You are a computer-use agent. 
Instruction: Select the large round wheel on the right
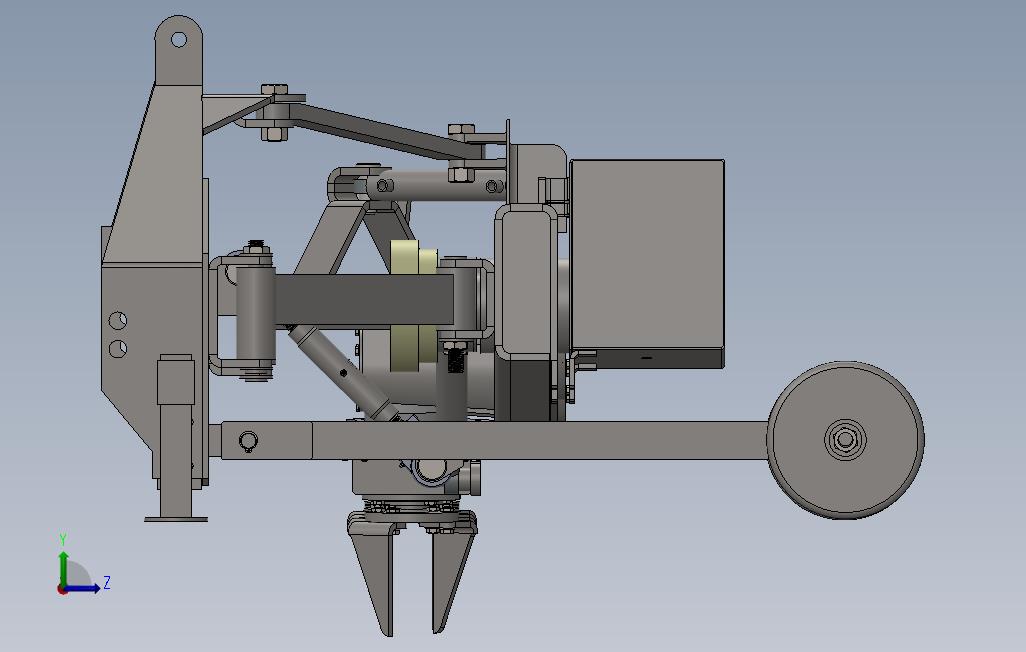[845, 440]
